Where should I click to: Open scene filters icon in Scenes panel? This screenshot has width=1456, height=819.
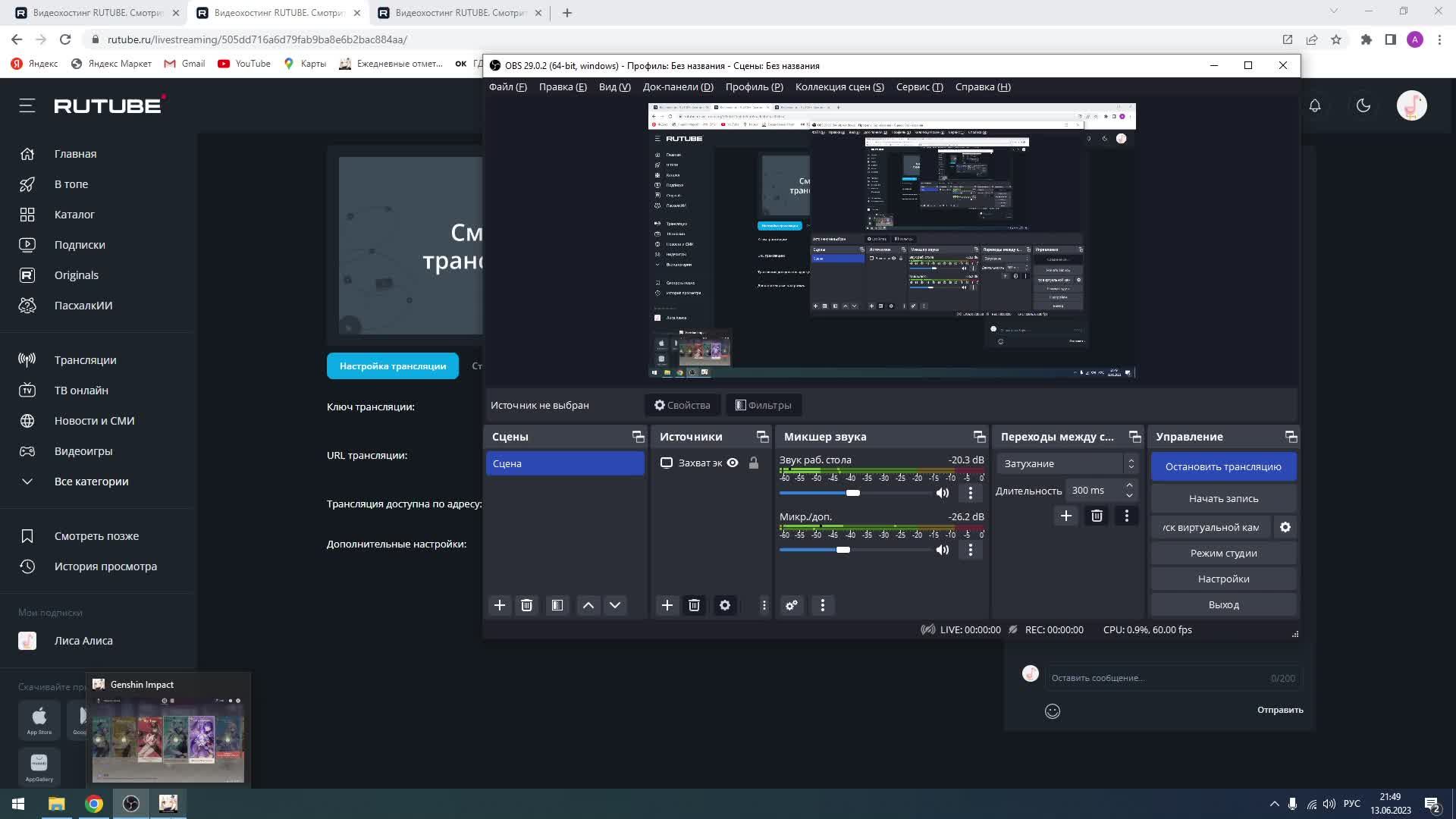[x=557, y=605]
